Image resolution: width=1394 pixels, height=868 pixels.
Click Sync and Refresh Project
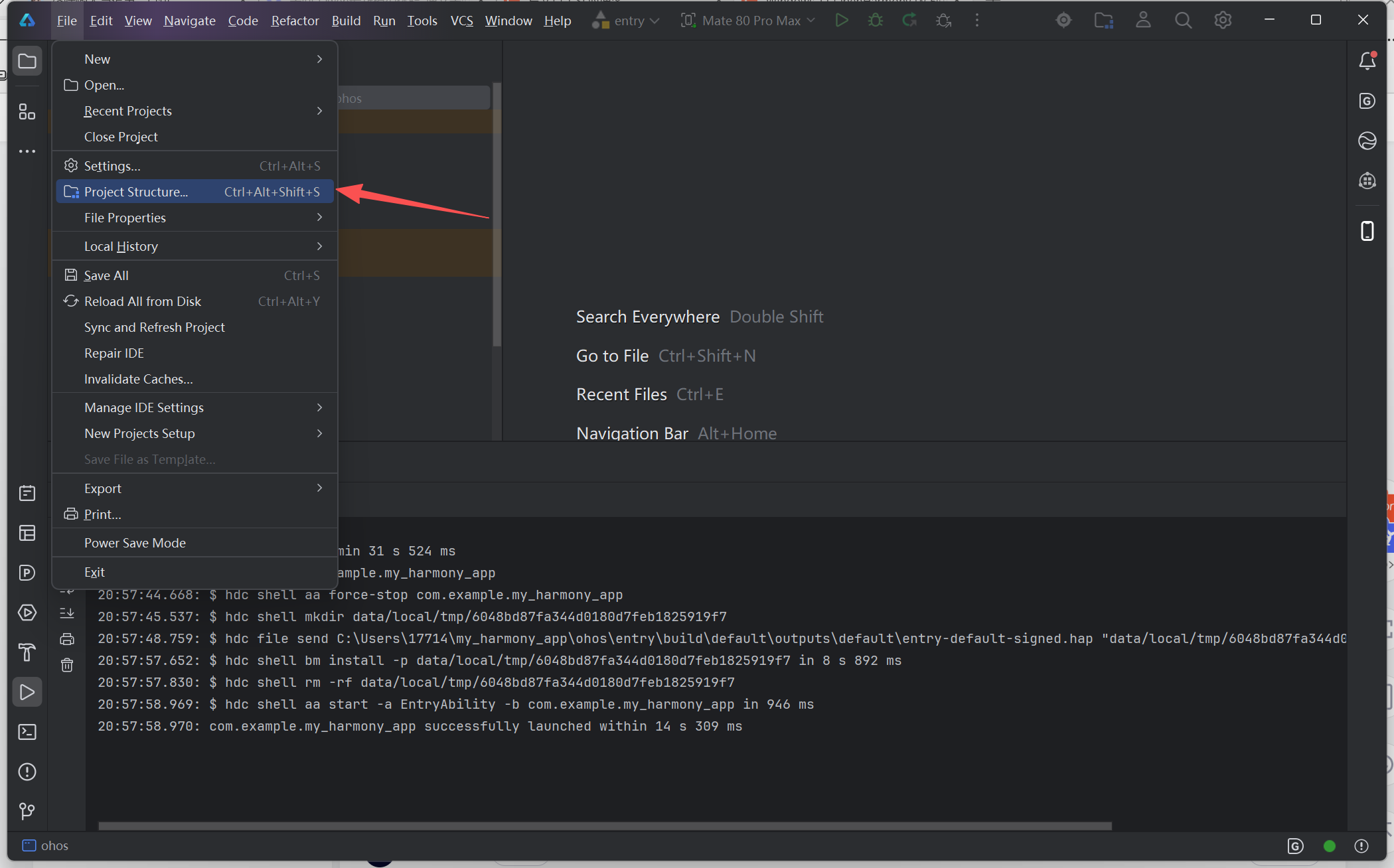(154, 327)
